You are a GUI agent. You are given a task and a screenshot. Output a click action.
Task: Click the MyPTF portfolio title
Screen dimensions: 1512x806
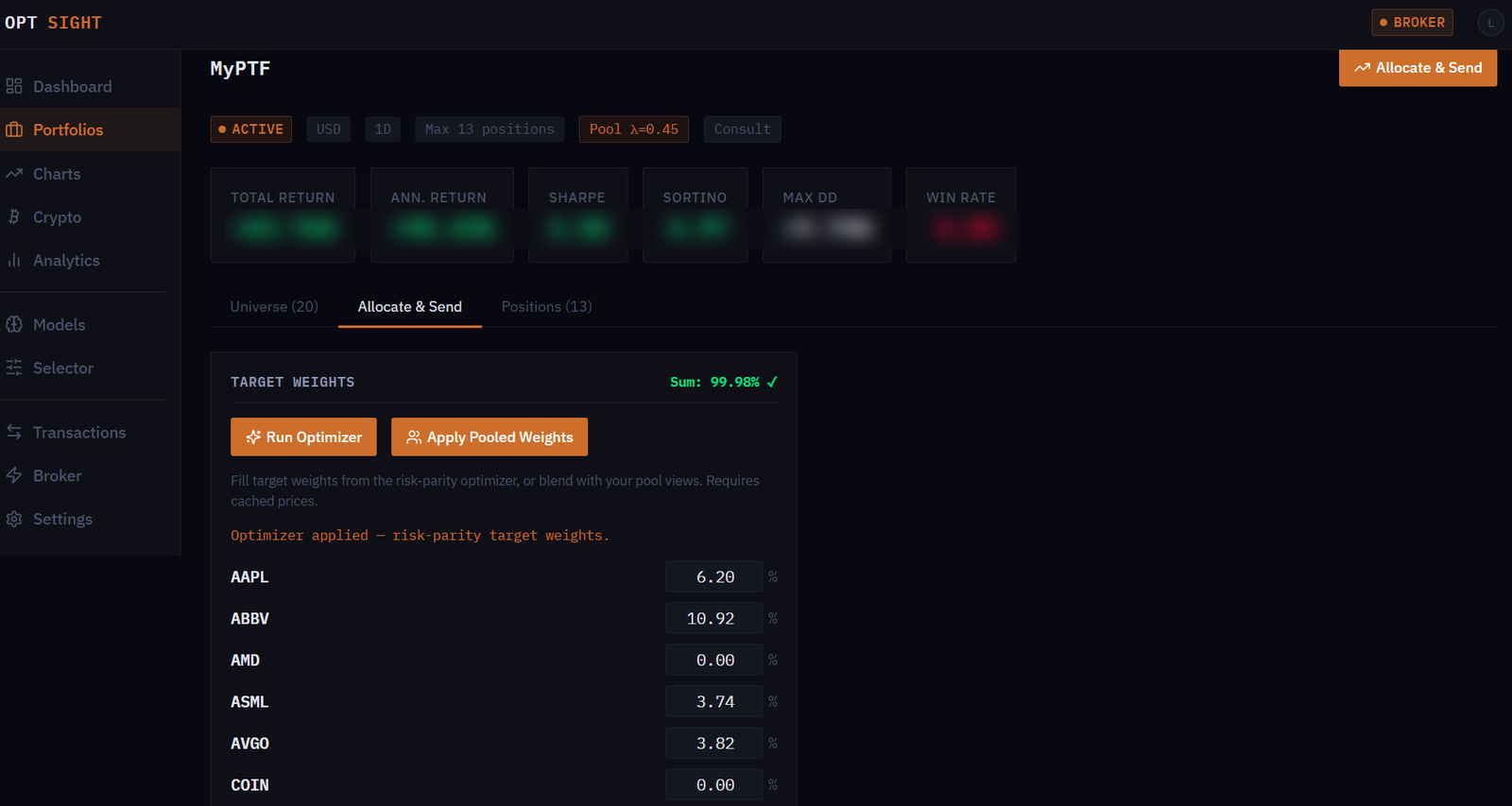(240, 68)
